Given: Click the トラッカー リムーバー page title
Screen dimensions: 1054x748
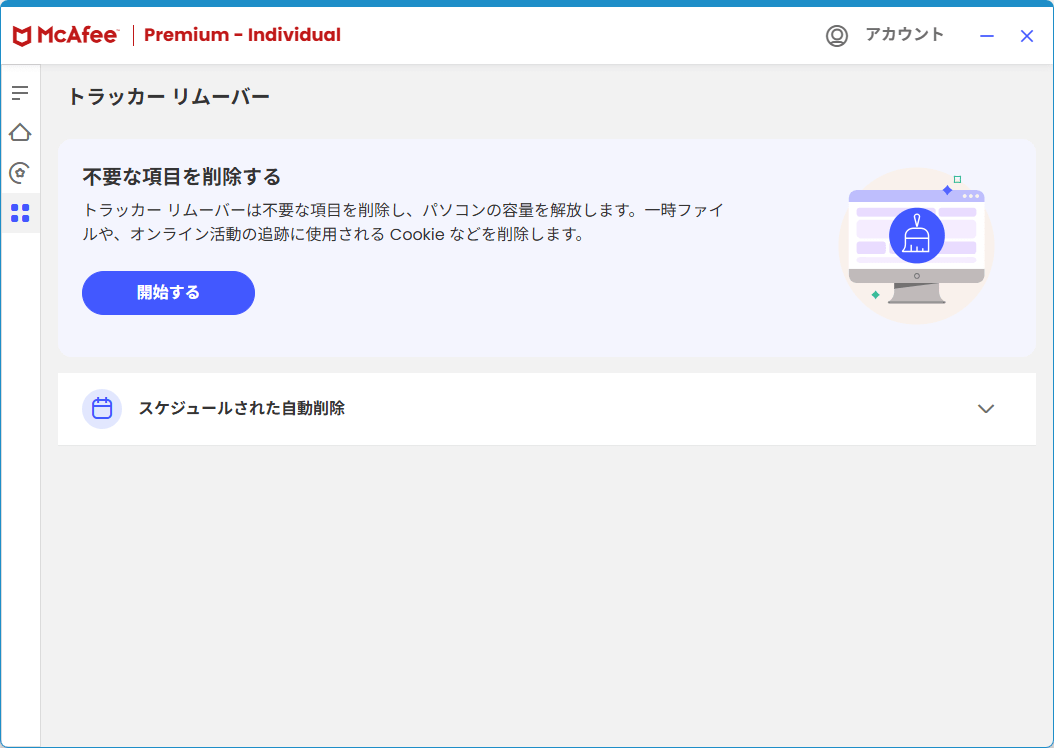Looking at the screenshot, I should point(169,97).
